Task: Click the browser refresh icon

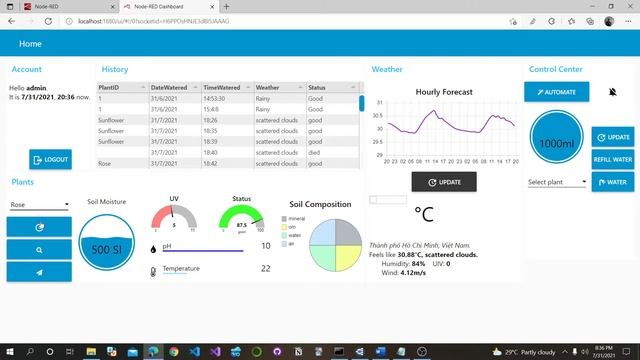Action: 48,21
